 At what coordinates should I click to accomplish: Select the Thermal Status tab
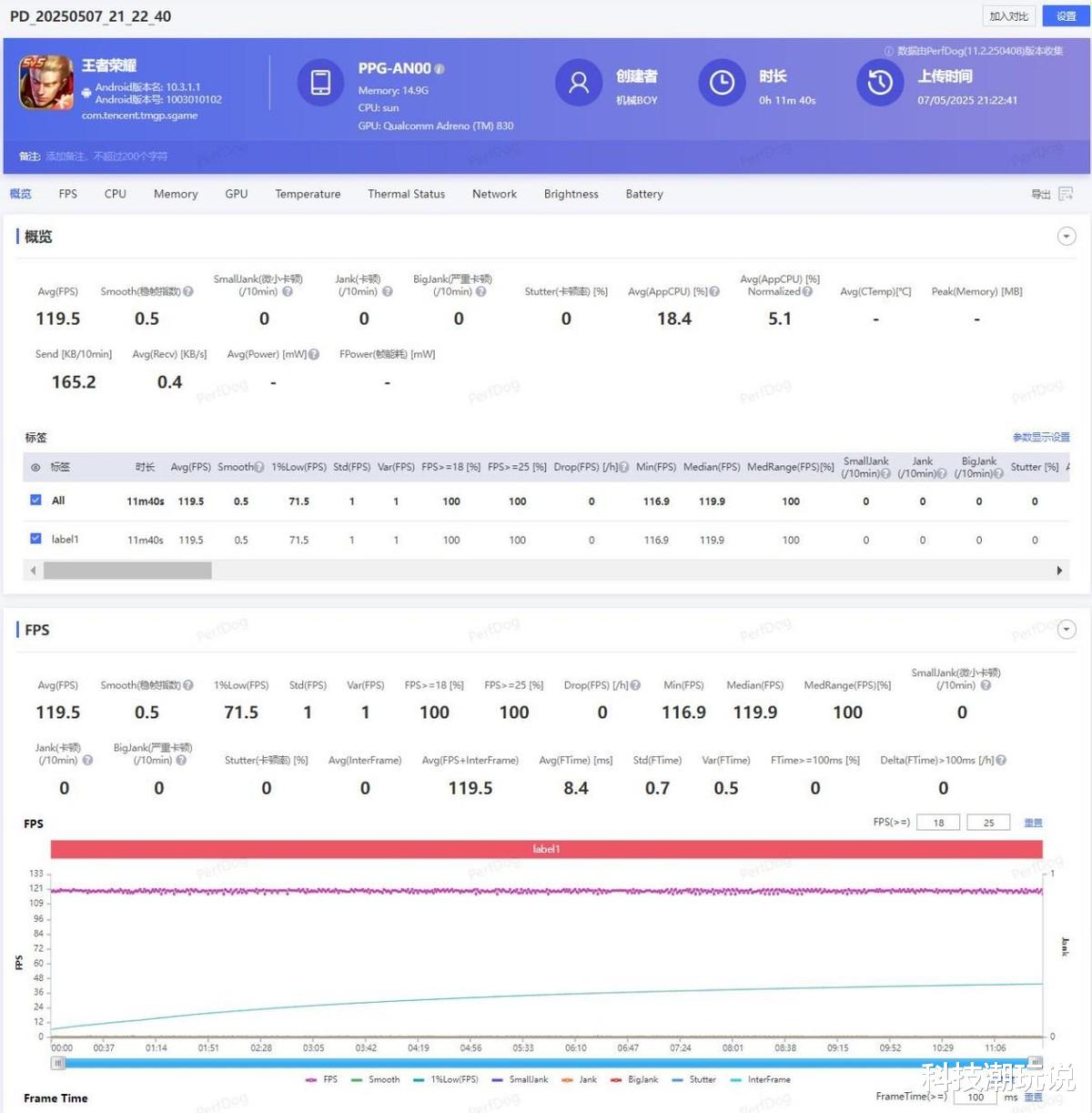click(407, 194)
